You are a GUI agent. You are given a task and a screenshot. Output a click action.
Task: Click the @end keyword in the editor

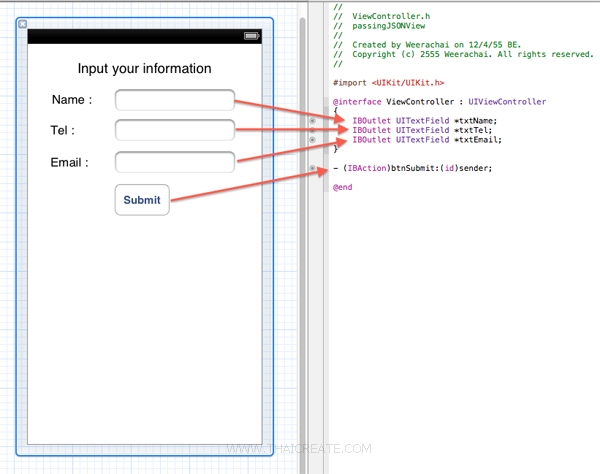343,187
